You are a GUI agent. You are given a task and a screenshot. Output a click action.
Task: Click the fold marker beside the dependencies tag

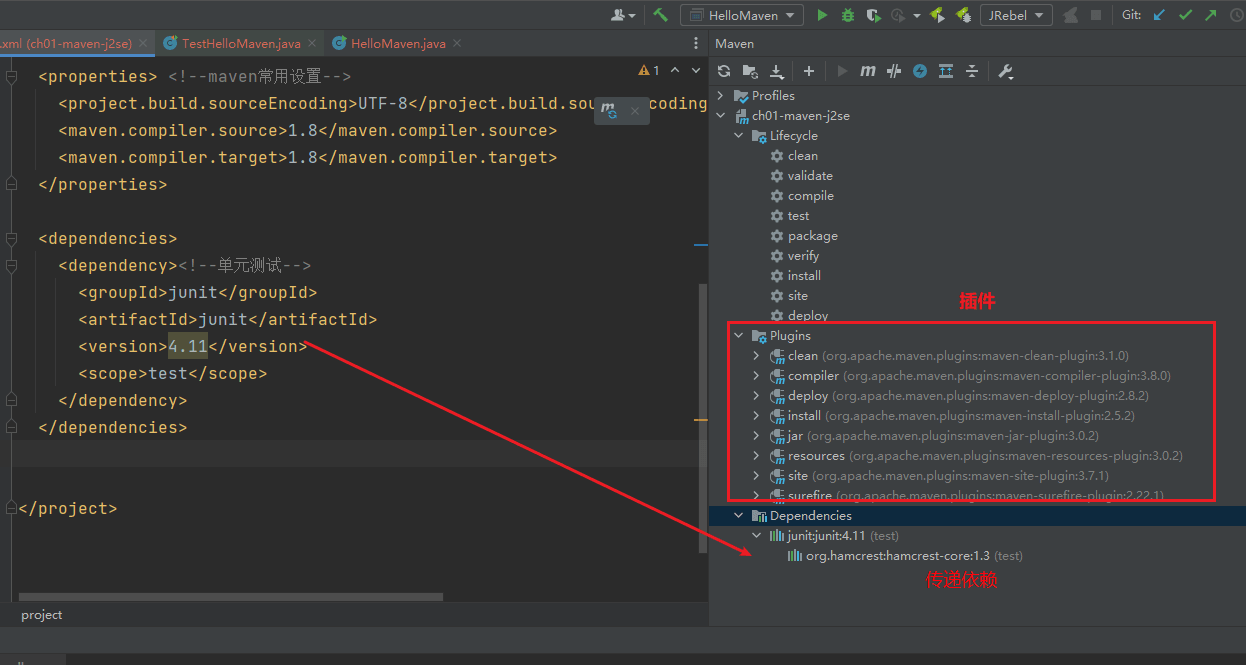(11, 239)
